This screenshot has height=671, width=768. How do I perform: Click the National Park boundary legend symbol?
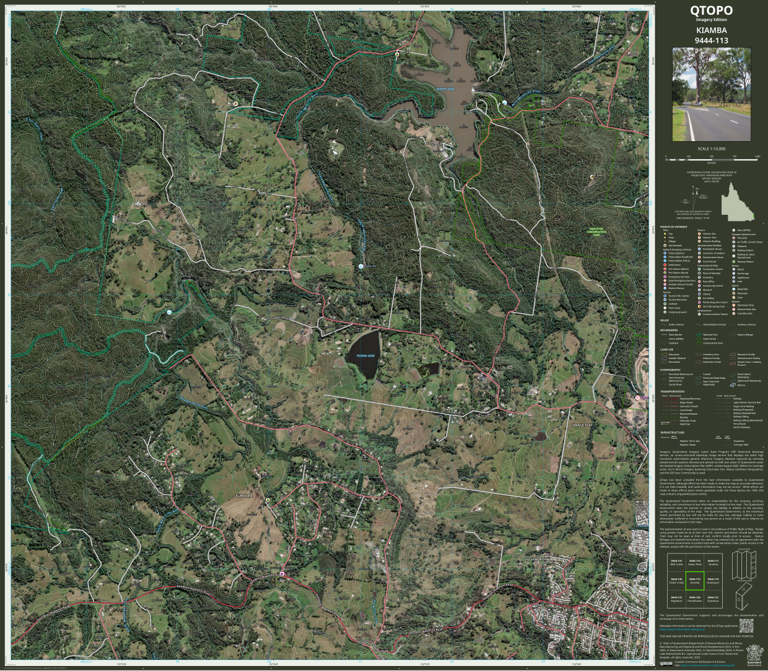[698, 335]
